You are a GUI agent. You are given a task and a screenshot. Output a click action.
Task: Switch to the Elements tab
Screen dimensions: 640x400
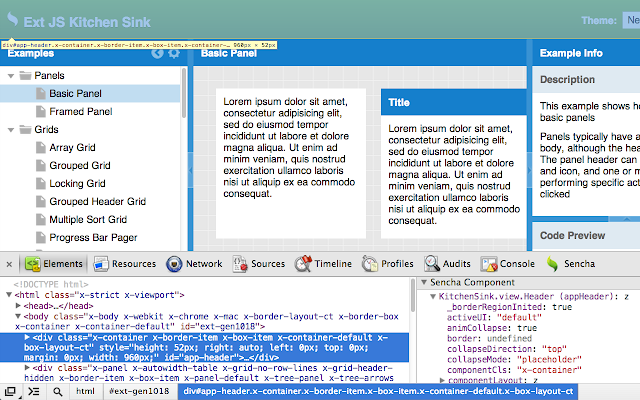(54, 264)
